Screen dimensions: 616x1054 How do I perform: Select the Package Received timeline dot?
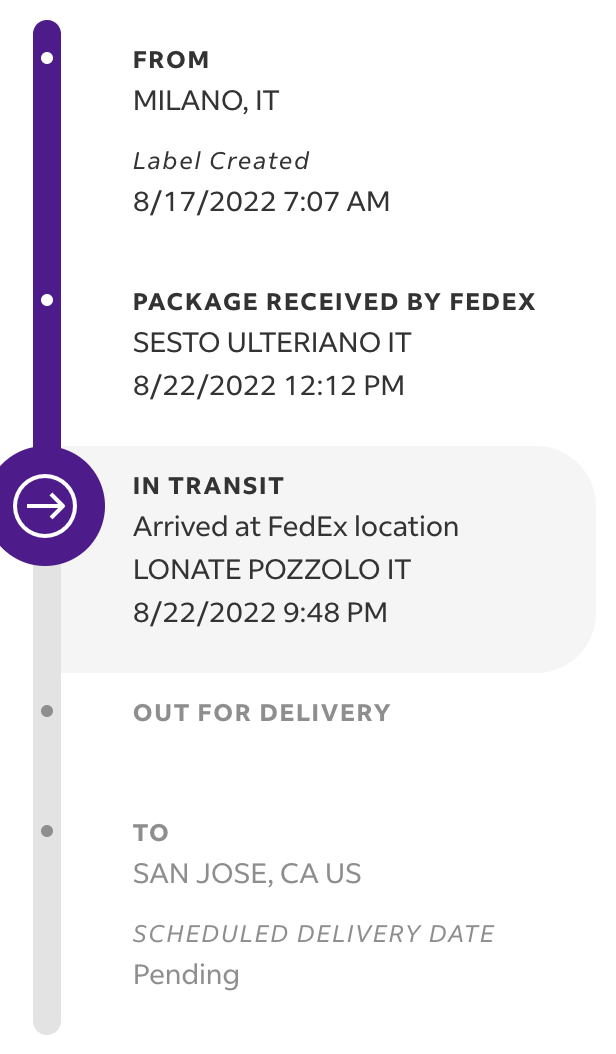point(47,300)
